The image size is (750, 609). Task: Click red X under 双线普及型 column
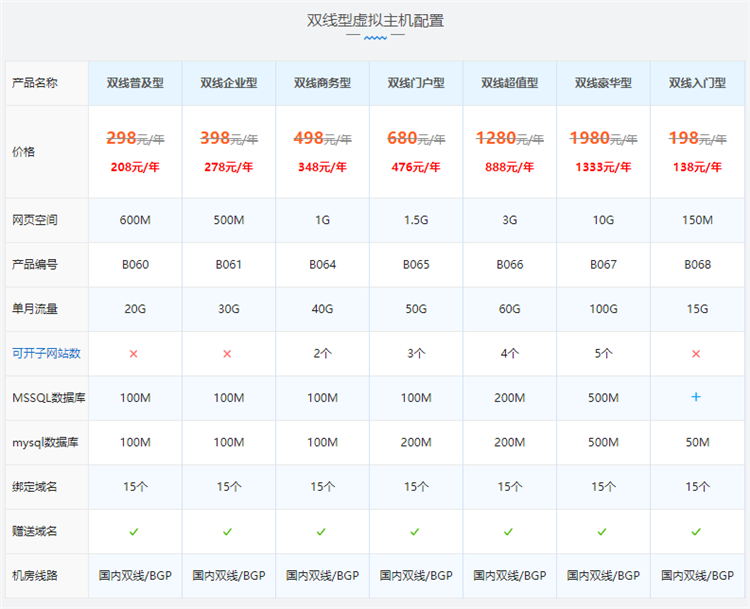(134, 354)
